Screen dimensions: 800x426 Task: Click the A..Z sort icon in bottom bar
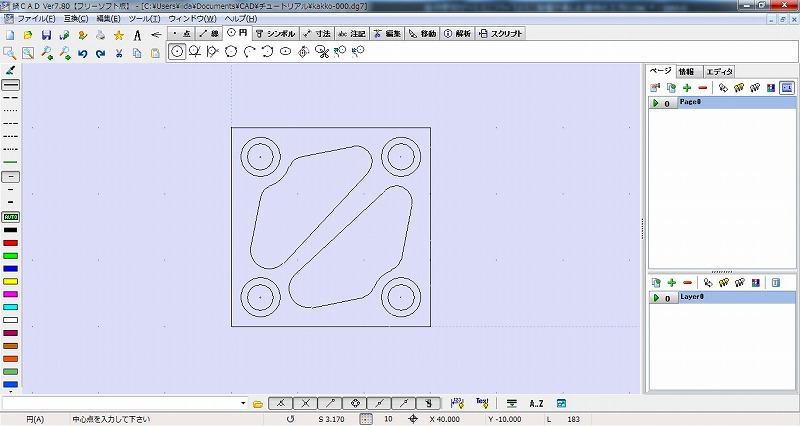536,403
